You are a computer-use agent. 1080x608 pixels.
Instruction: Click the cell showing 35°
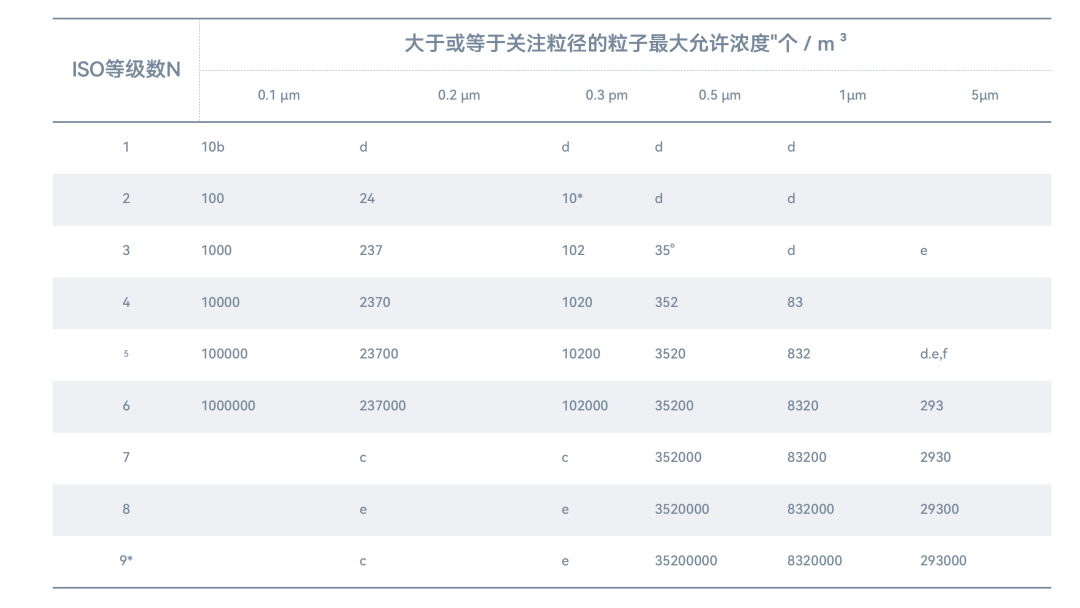pos(665,250)
